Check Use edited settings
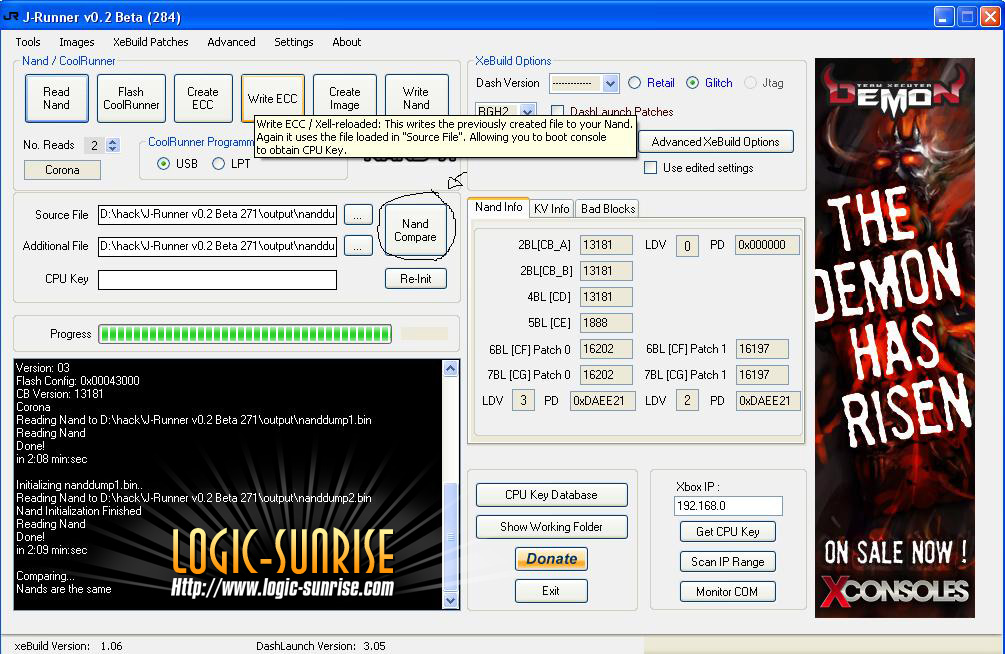1005x654 pixels. point(651,167)
